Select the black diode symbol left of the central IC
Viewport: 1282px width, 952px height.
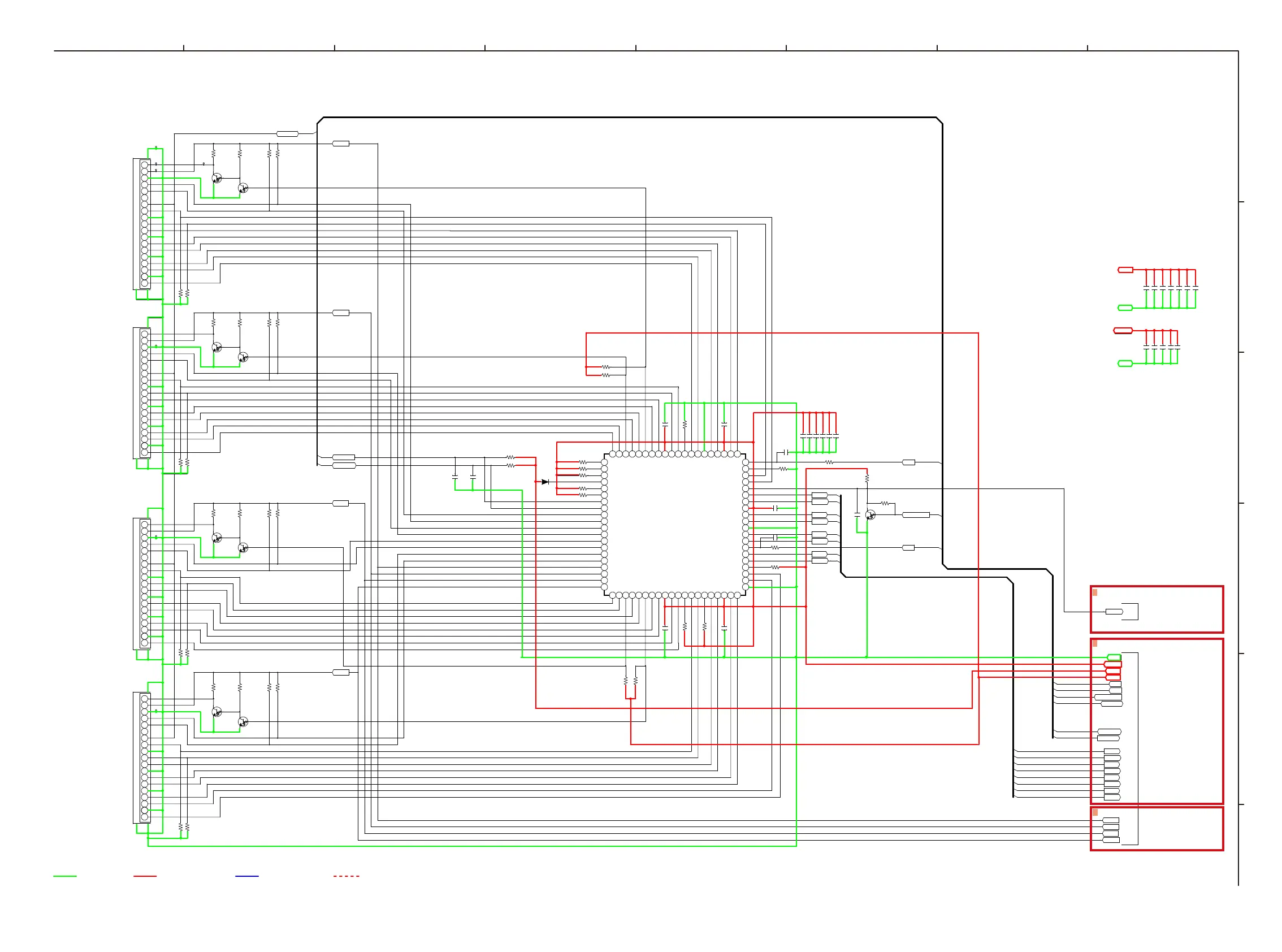coord(544,482)
